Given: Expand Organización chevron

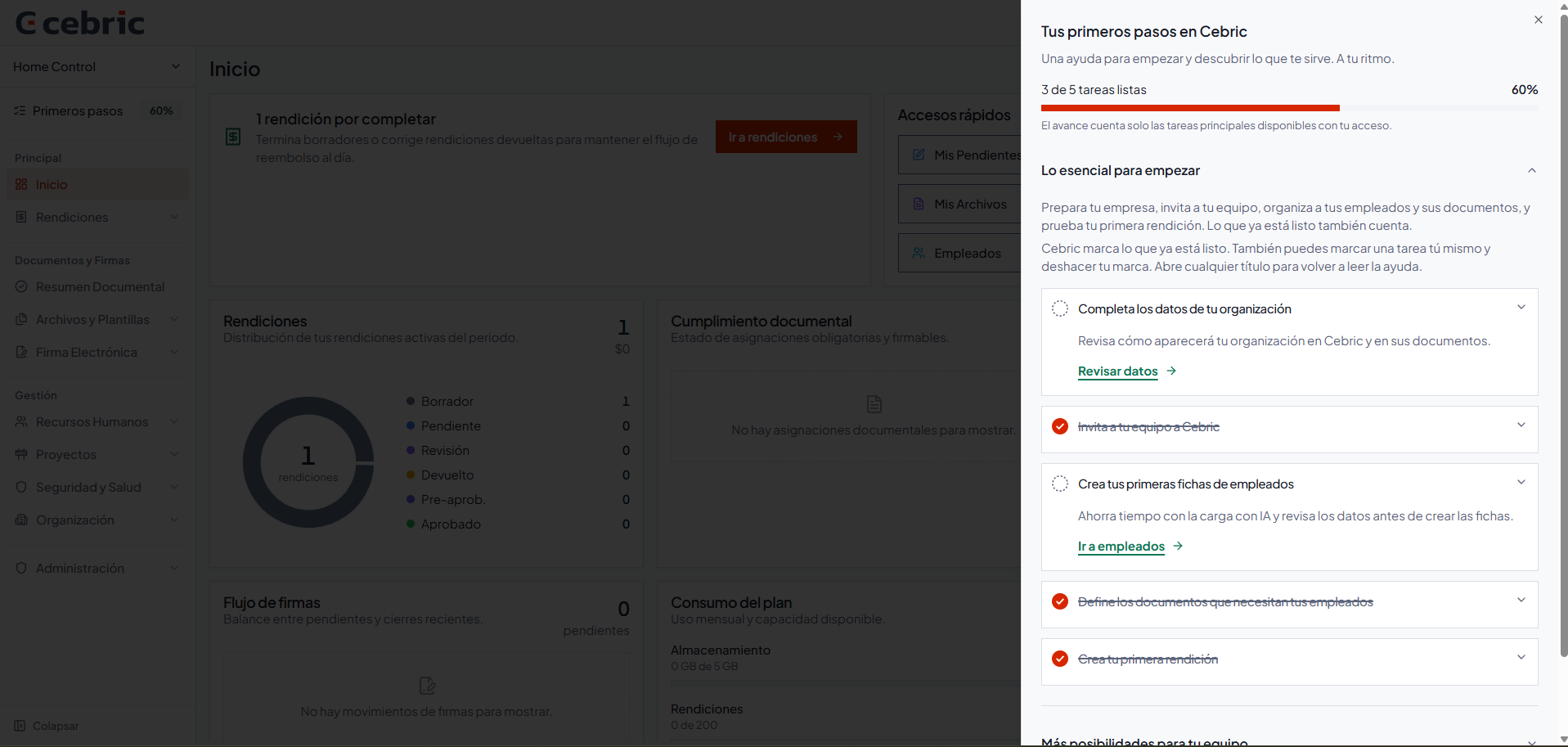Looking at the screenshot, I should (174, 520).
